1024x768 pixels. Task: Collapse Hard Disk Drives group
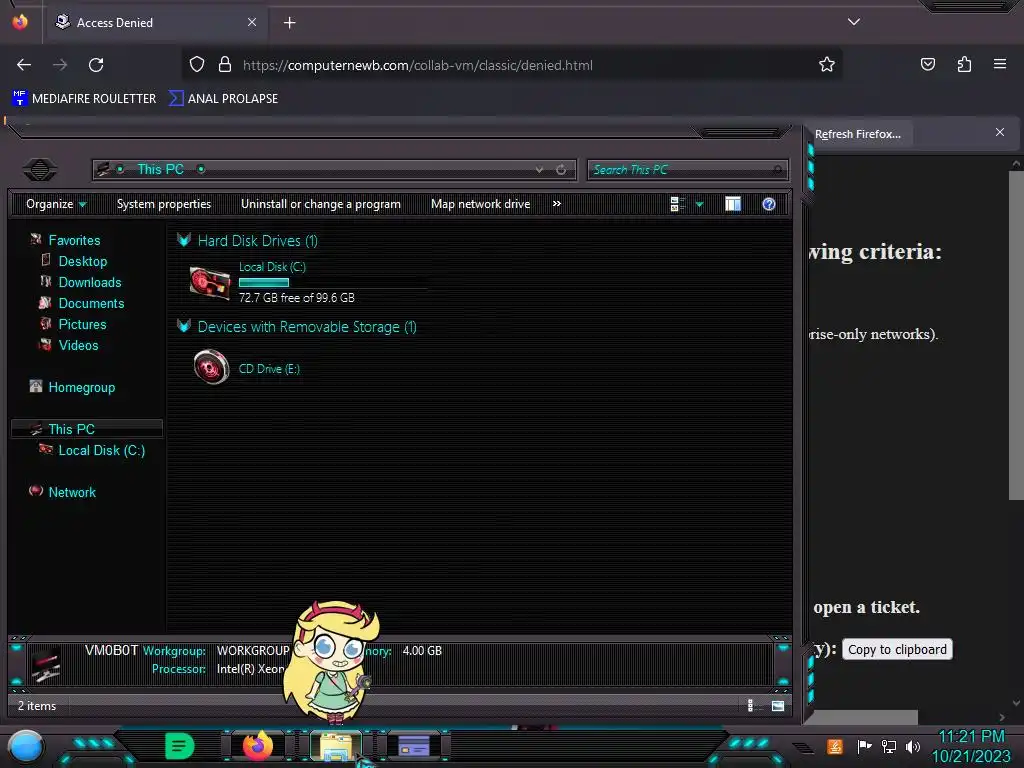[184, 240]
